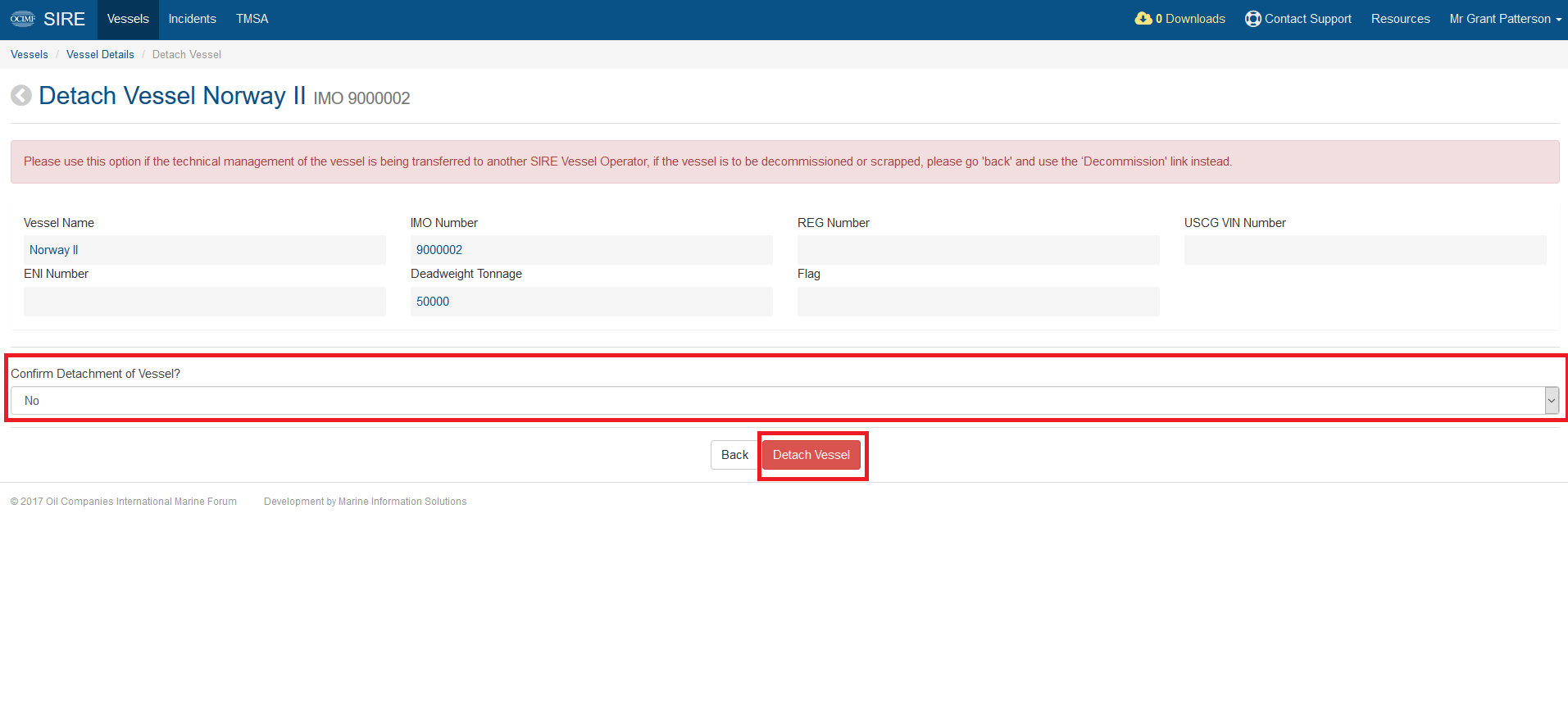Click the 'REG Number' label
Image resolution: width=1568 pixels, height=709 pixels.
pos(834,223)
